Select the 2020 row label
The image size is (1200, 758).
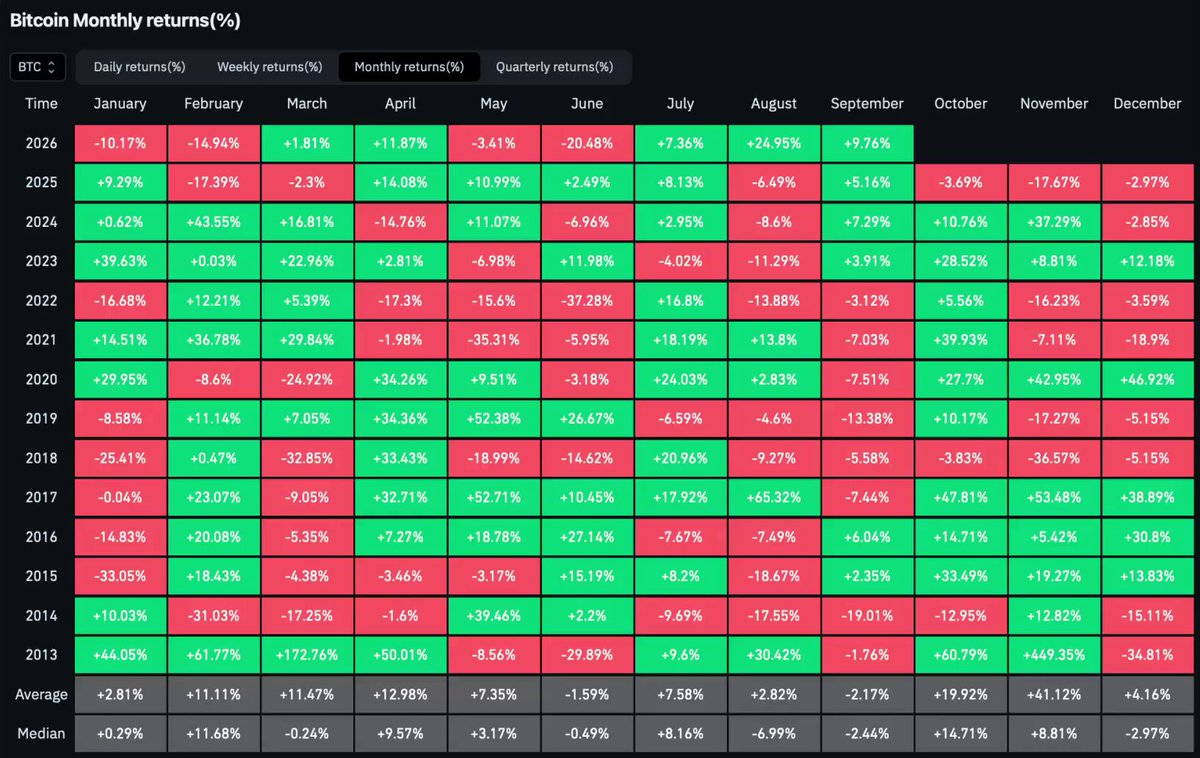(42, 379)
